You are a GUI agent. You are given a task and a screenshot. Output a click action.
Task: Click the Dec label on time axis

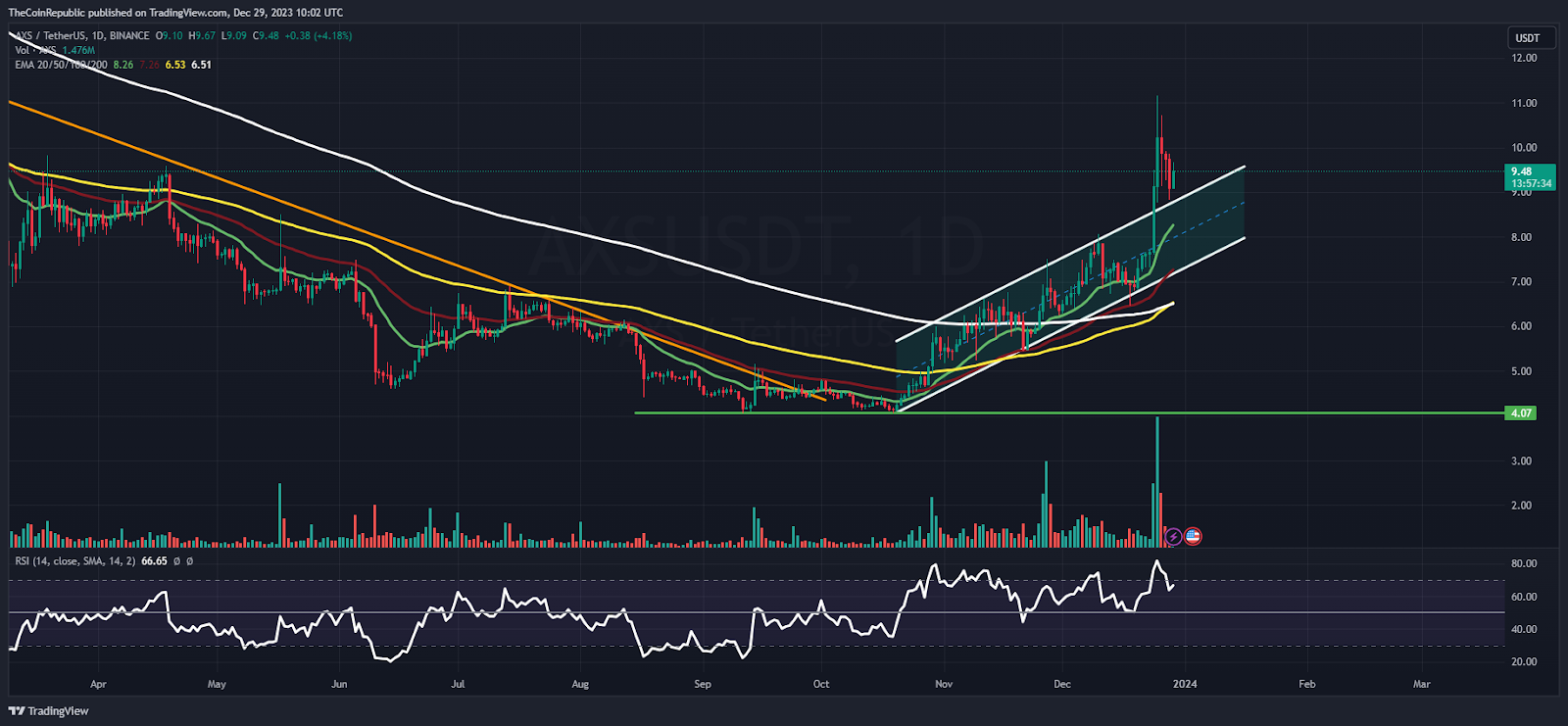point(1062,684)
